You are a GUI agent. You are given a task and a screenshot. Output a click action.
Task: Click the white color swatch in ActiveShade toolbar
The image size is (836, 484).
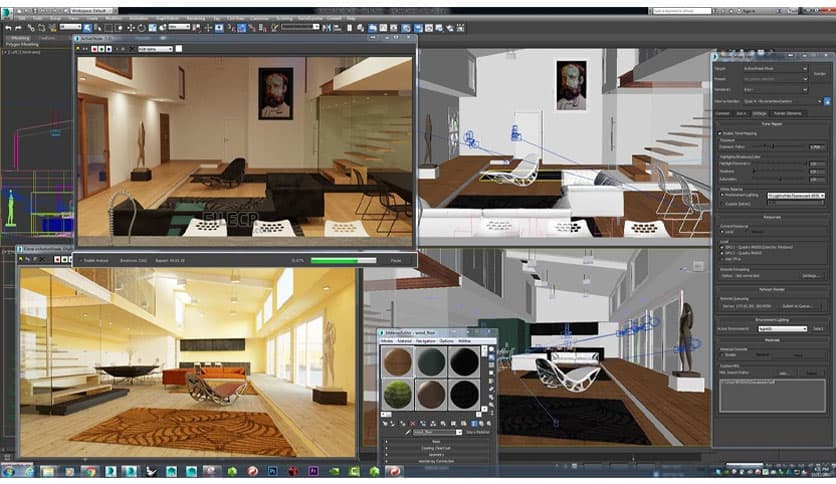[179, 48]
